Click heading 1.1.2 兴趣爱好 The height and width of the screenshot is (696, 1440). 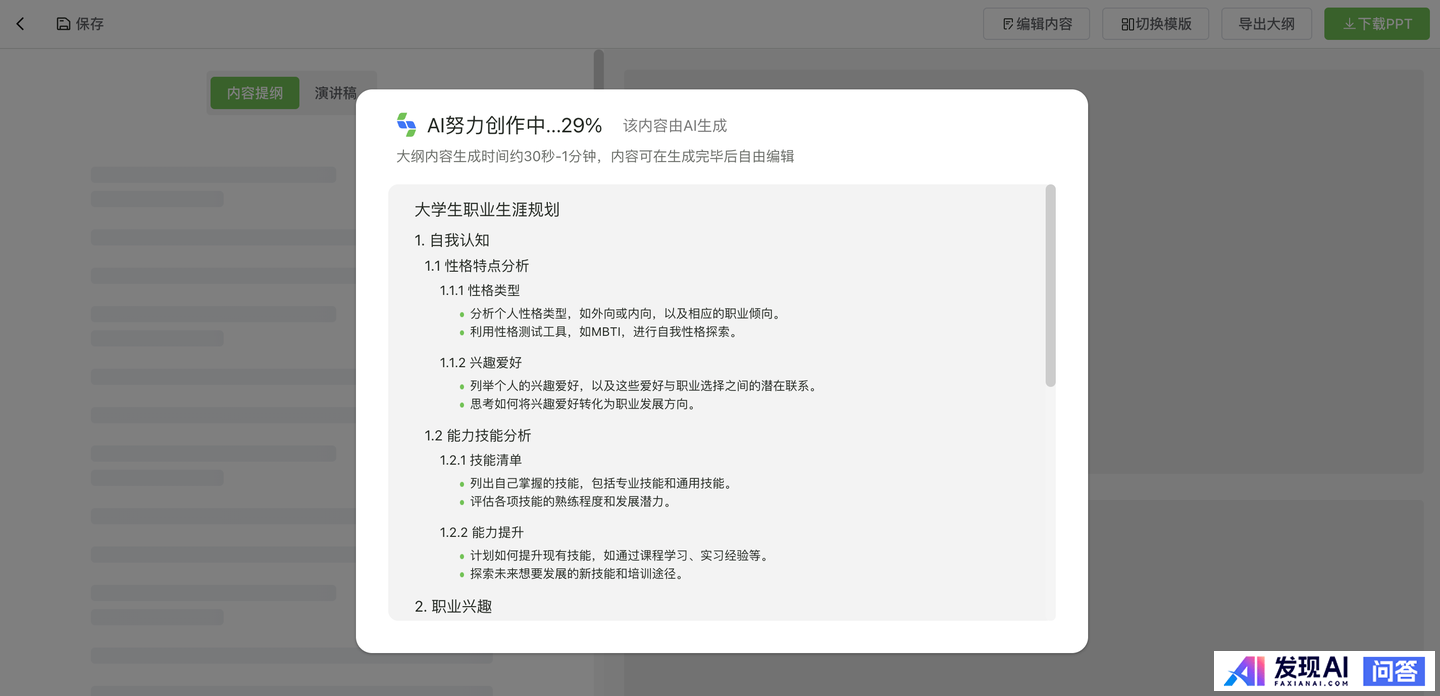481,362
